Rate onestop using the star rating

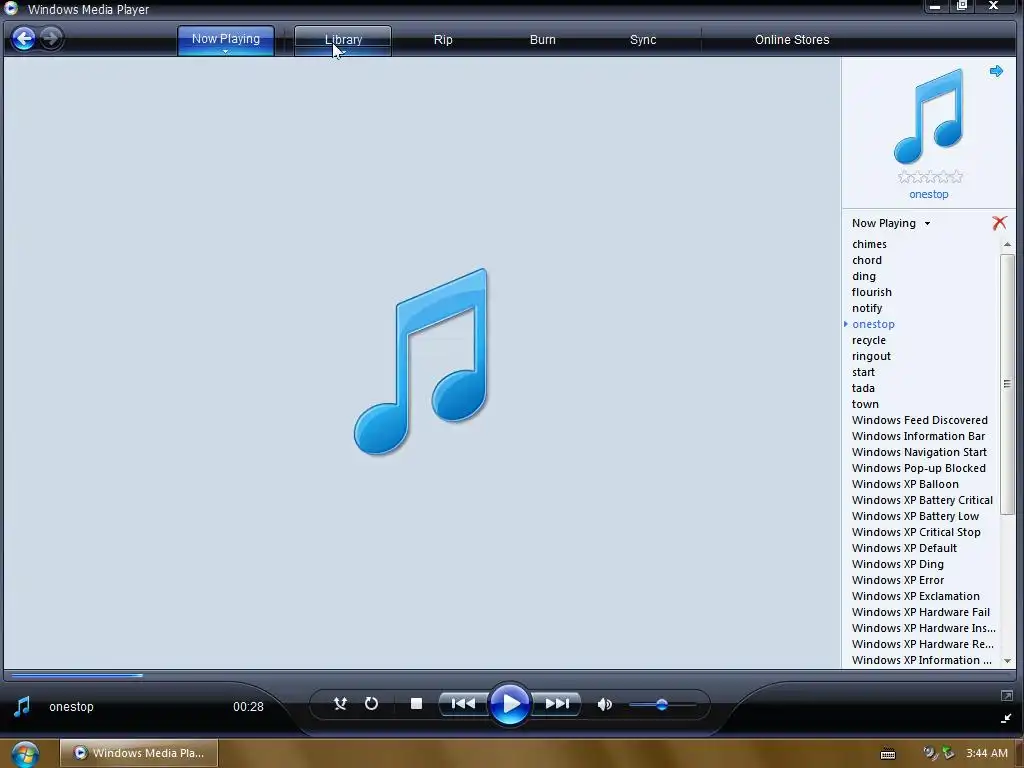[930, 176]
